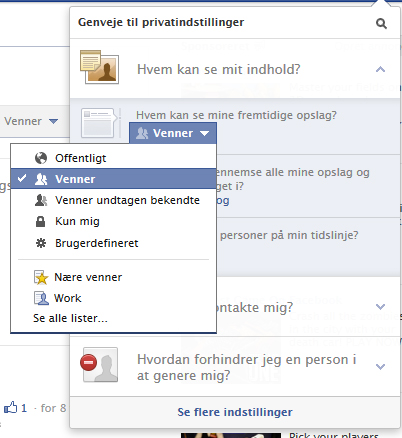Click the lock icon beside Kun mig
The height and width of the screenshot is (438, 402).
40,221
